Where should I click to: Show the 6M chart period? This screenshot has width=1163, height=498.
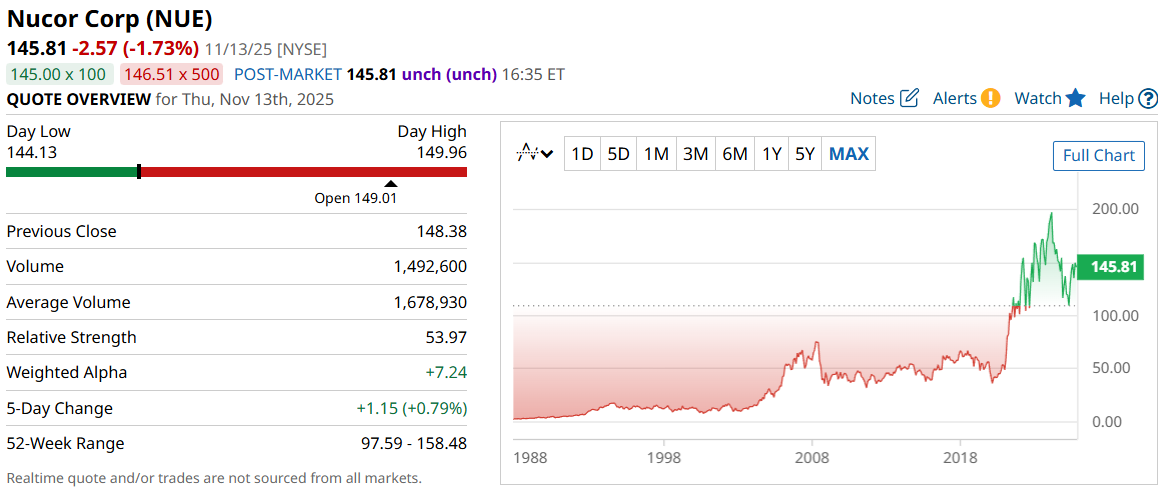735,154
